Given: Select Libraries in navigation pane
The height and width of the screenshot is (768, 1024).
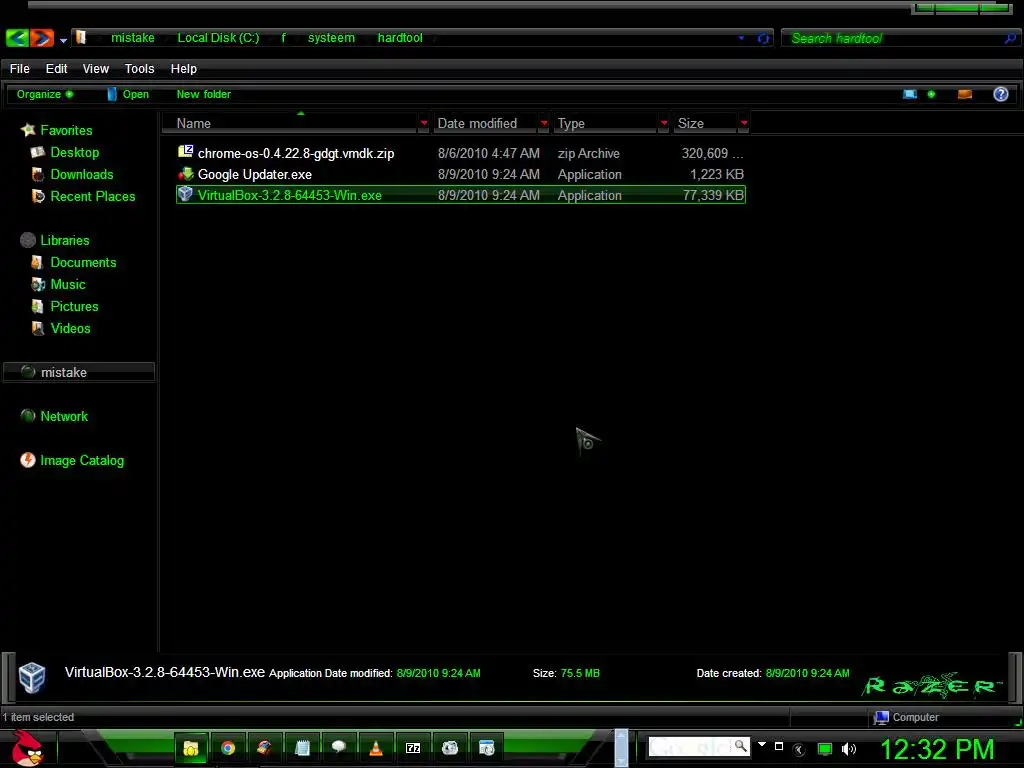Looking at the screenshot, I should coord(65,240).
